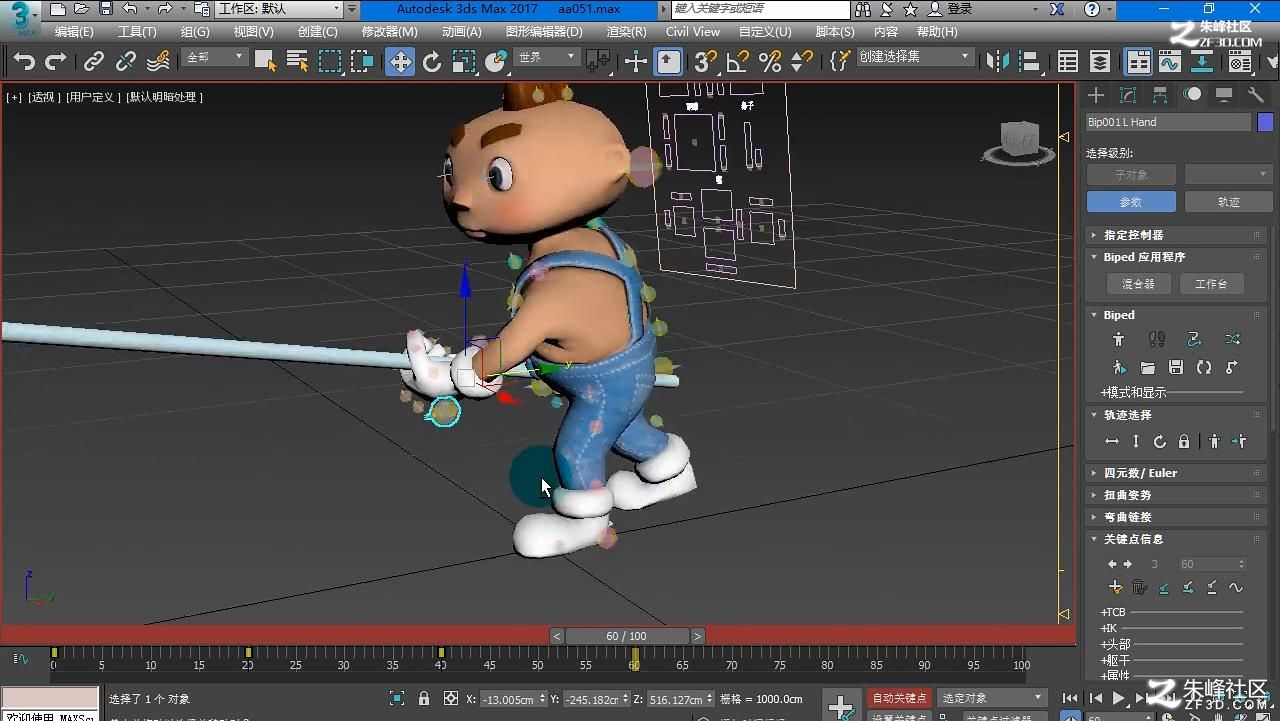1280x721 pixels.
Task: Toggle the Selection Lock padlock in status bar
Action: tap(424, 699)
